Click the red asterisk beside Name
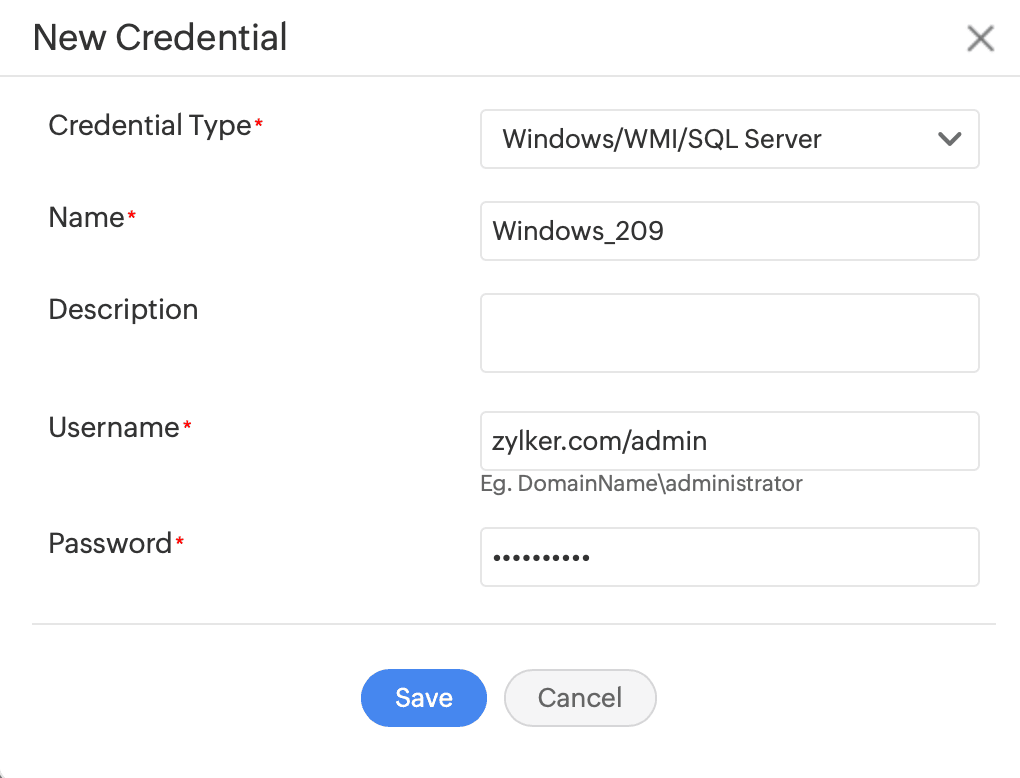 click(x=131, y=216)
